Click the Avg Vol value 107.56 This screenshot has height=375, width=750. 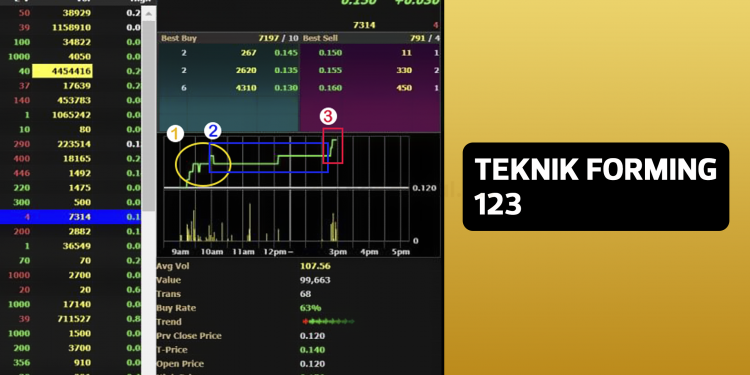tap(315, 266)
